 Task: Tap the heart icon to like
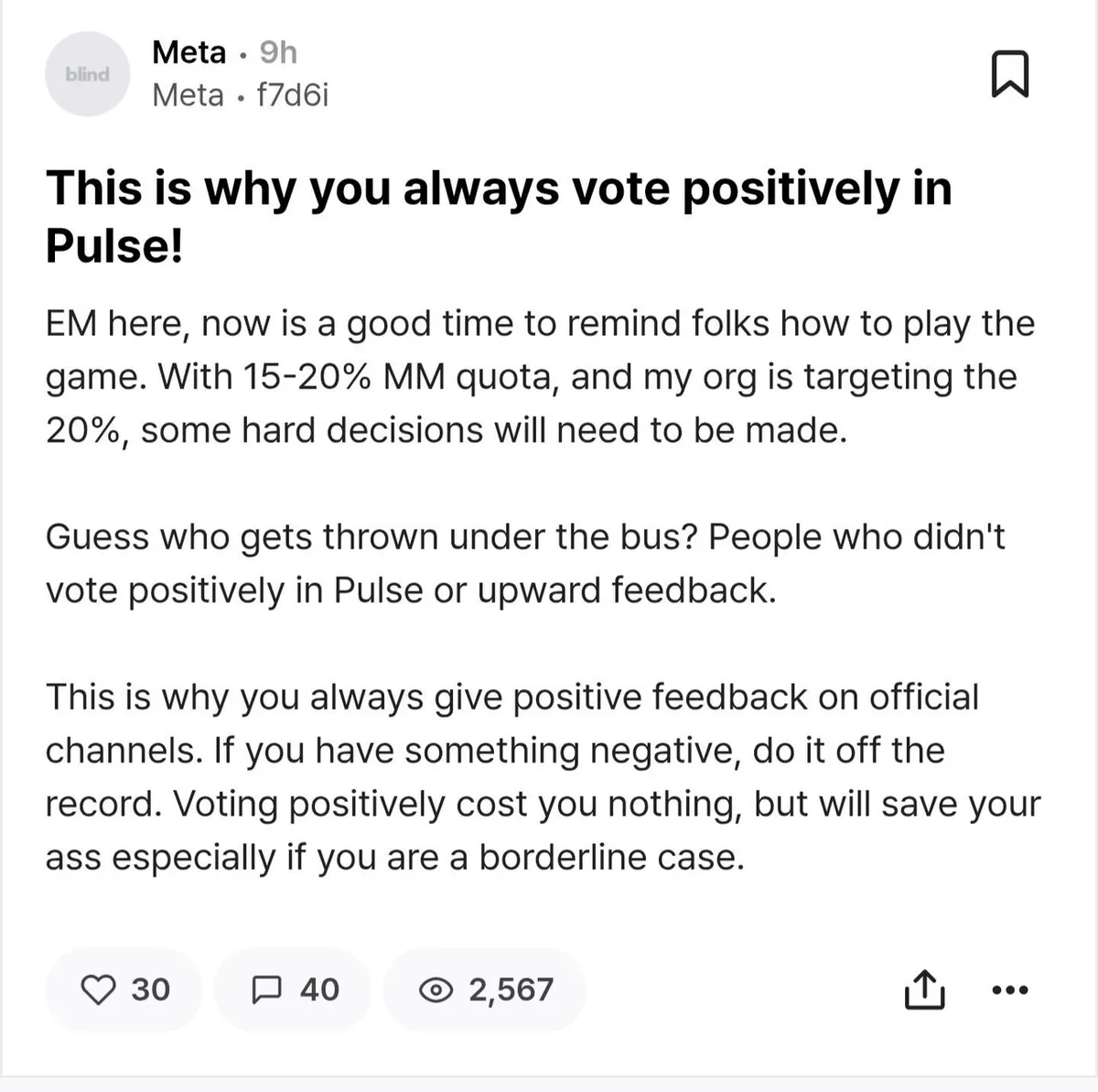pos(99,989)
